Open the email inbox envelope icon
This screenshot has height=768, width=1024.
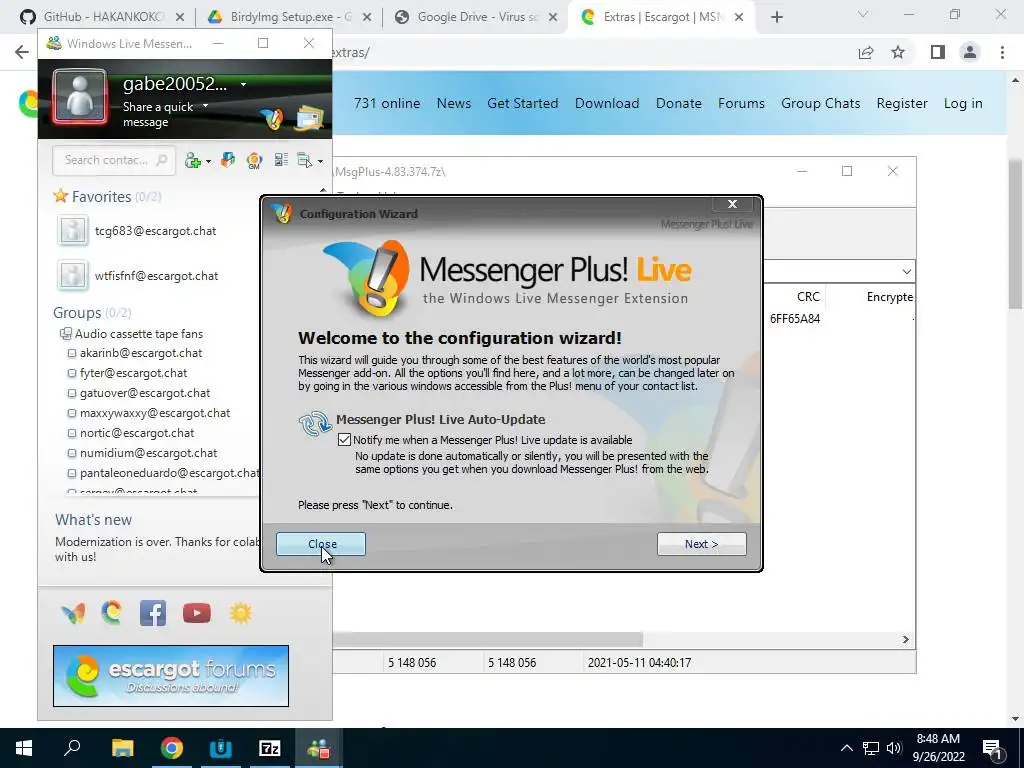click(x=309, y=118)
